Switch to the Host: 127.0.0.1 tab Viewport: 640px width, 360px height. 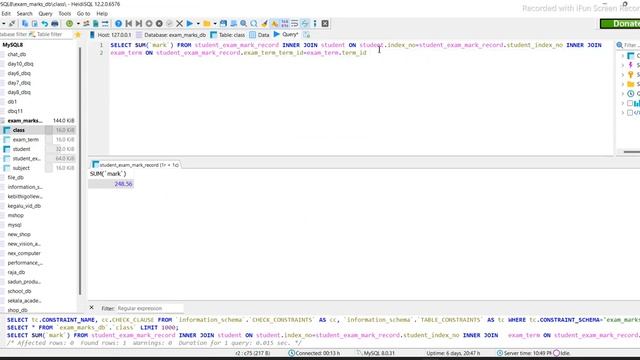(x=110, y=35)
